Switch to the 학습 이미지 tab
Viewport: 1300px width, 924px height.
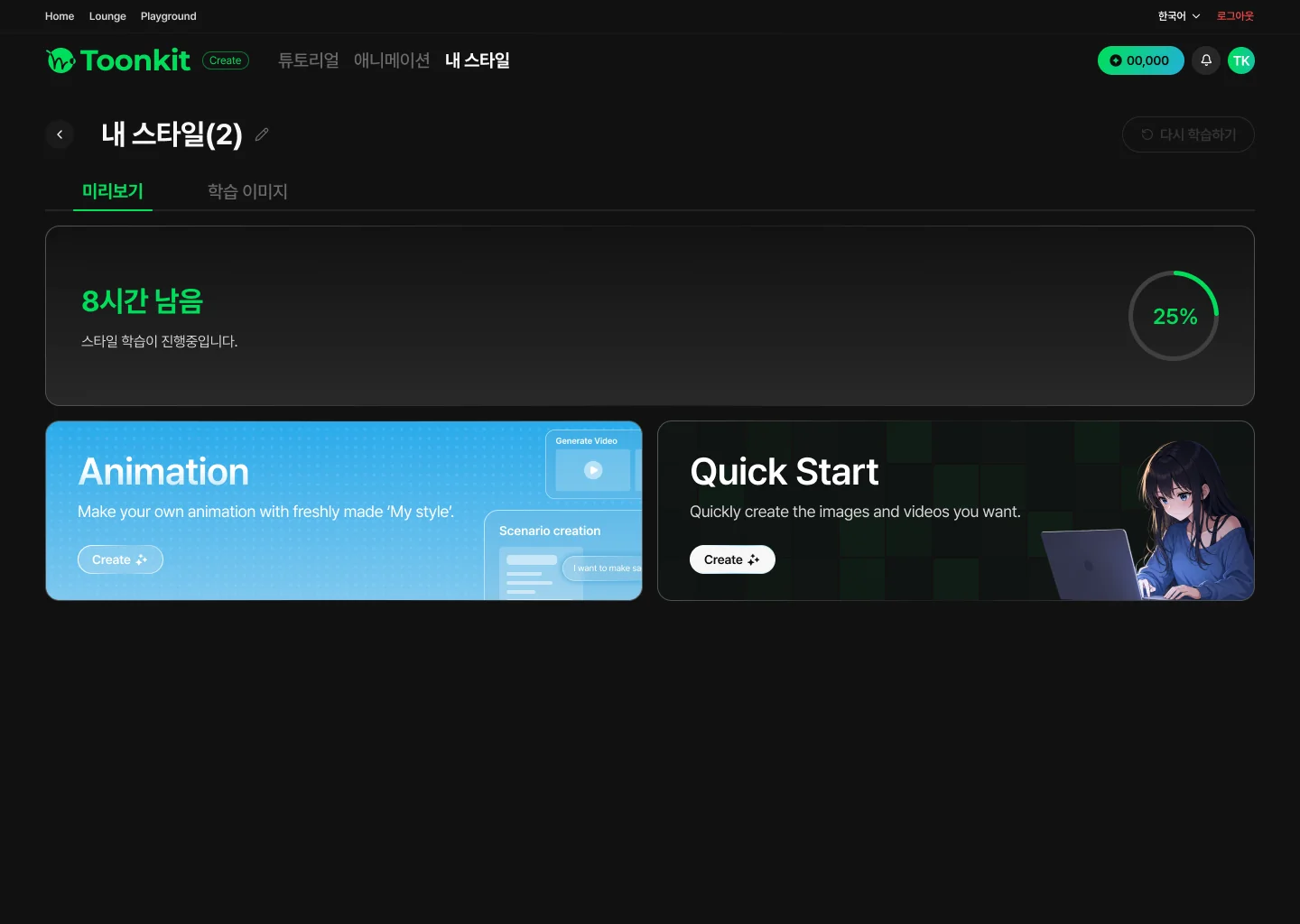pyautogui.click(x=247, y=191)
